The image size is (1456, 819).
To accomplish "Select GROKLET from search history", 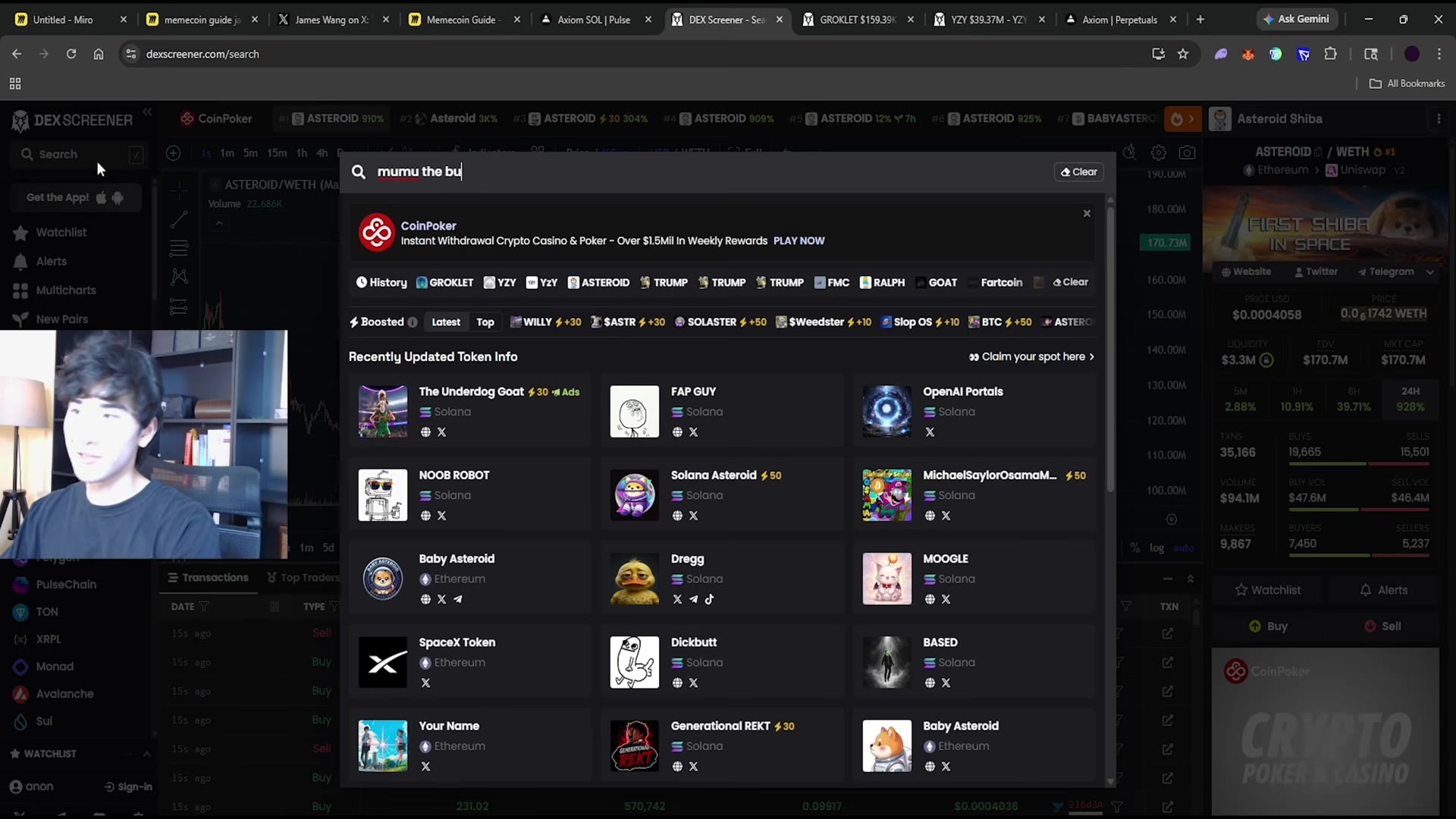I will point(445,283).
